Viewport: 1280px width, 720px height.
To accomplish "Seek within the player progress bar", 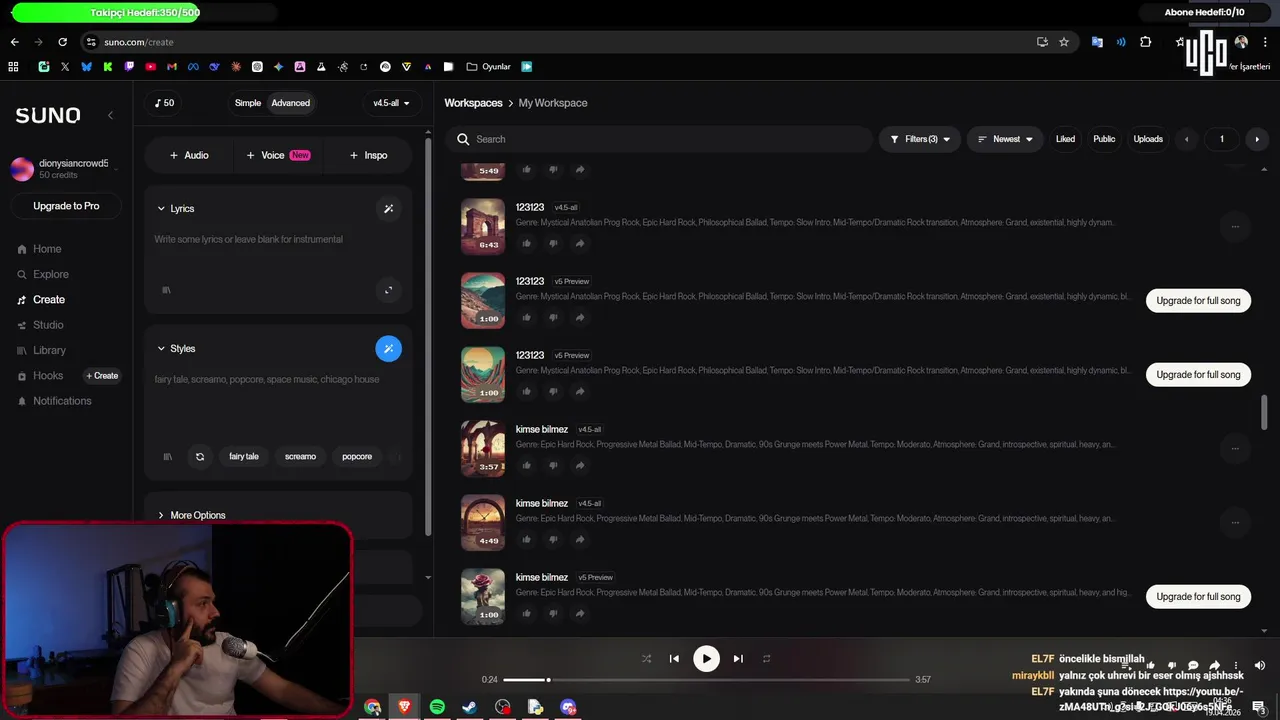I will [x=706, y=680].
